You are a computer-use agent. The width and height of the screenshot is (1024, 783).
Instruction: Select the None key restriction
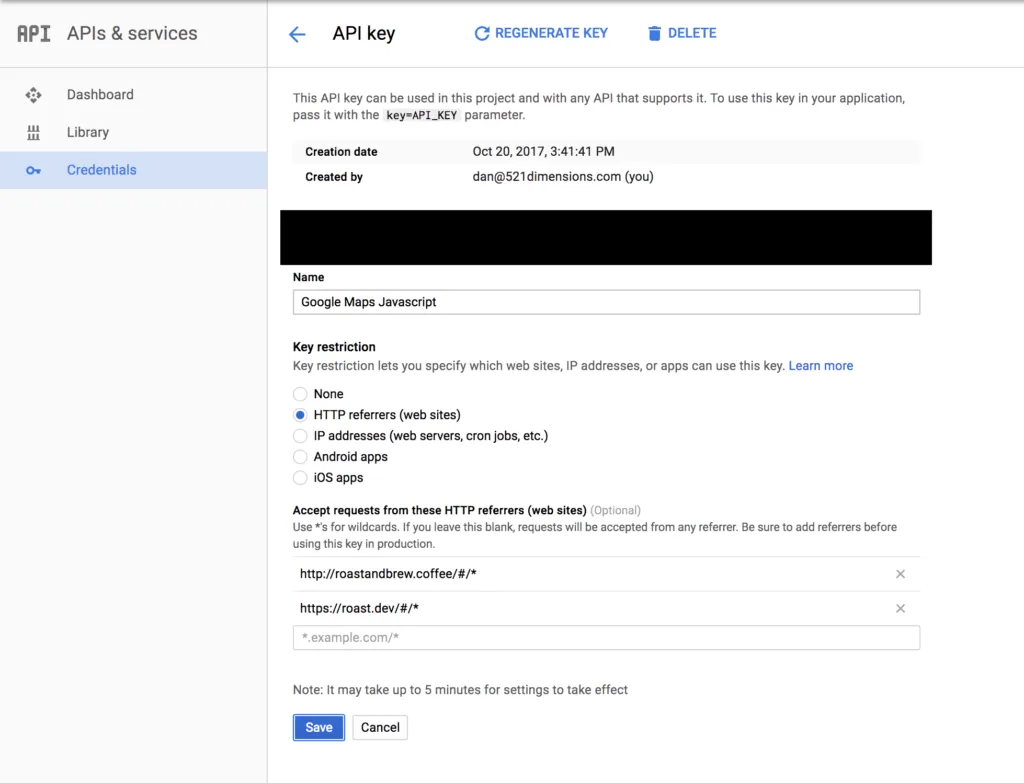(x=300, y=394)
